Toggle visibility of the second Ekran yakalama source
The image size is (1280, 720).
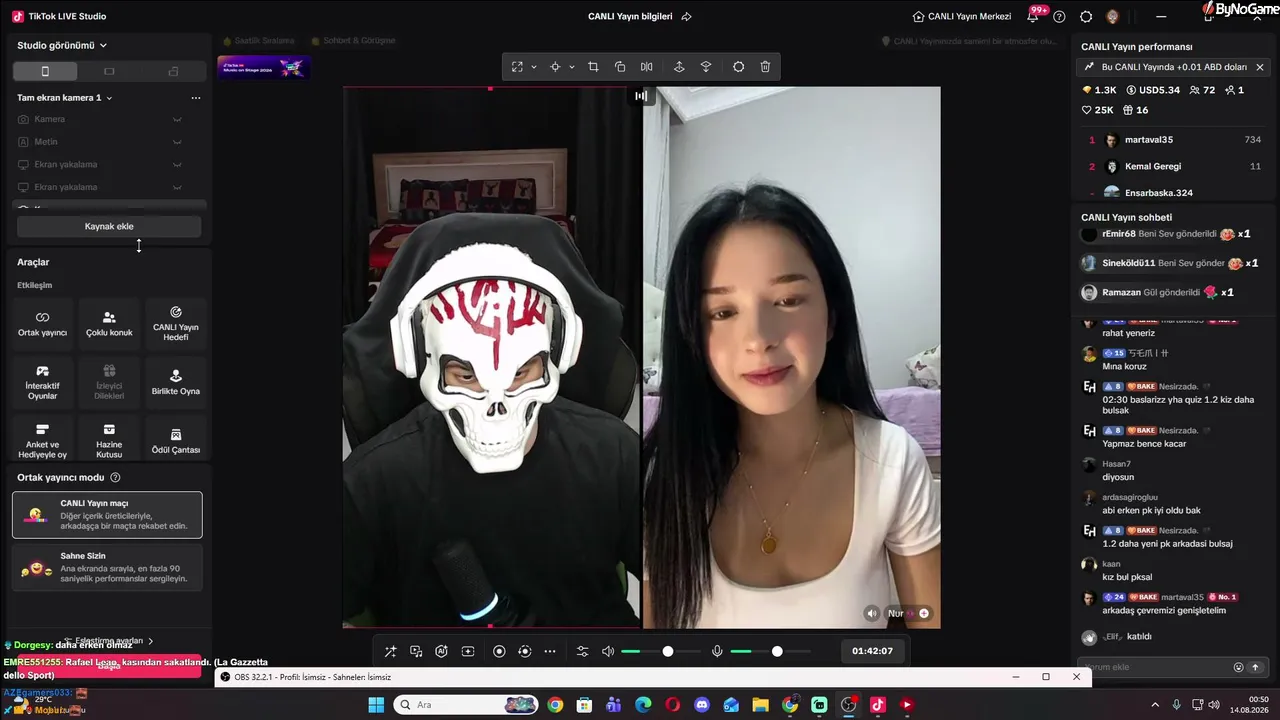point(177,187)
